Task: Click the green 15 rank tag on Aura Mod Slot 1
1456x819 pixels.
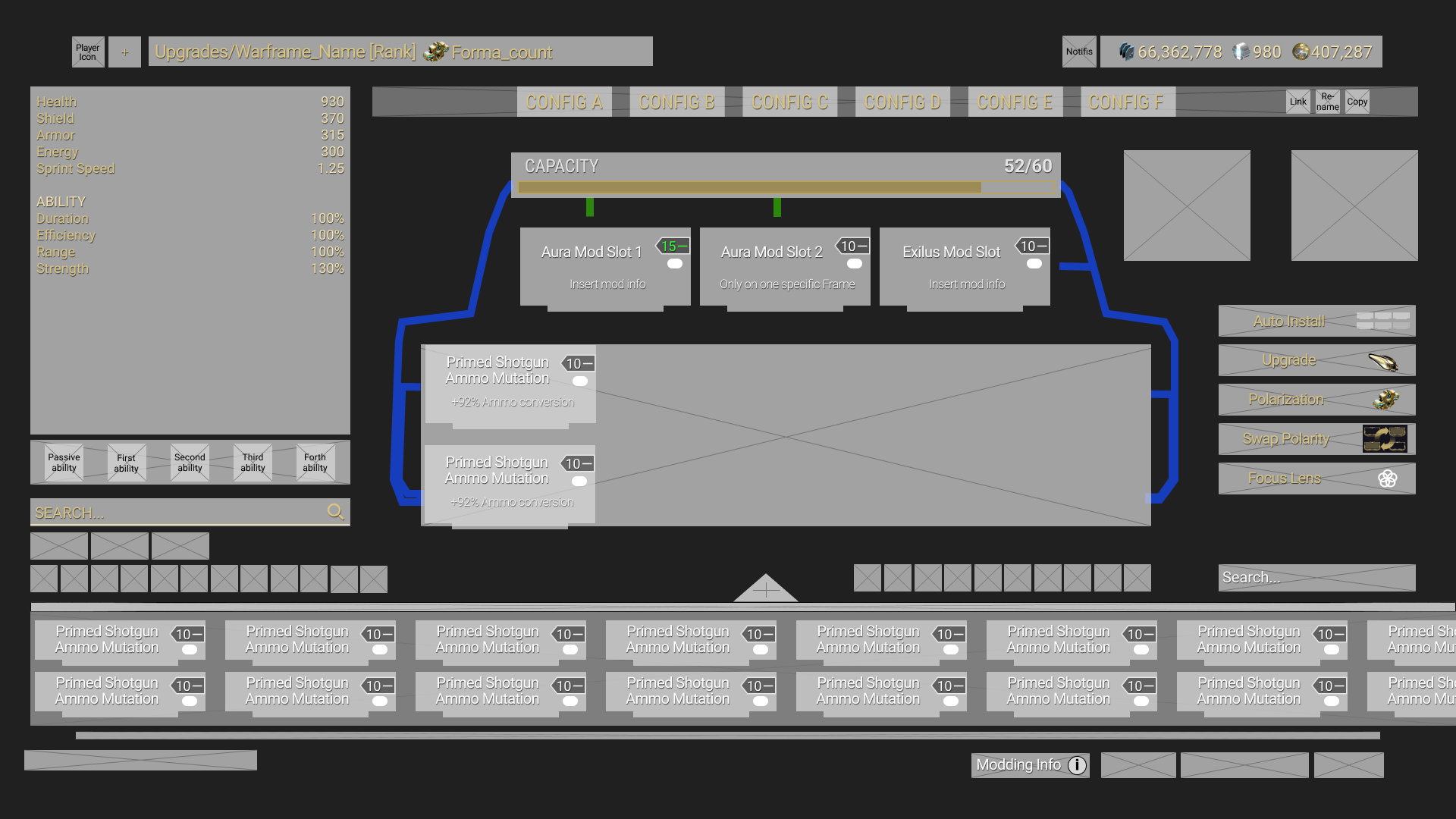Action: [673, 246]
